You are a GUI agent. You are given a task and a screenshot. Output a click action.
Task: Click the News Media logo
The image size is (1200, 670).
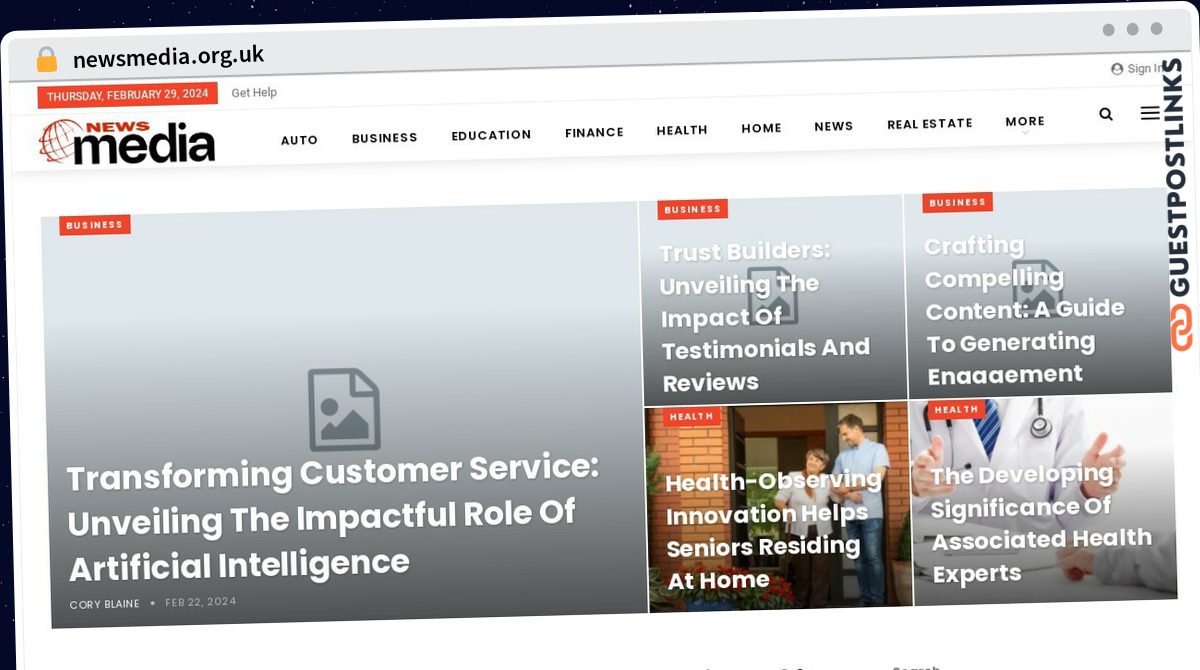click(127, 143)
